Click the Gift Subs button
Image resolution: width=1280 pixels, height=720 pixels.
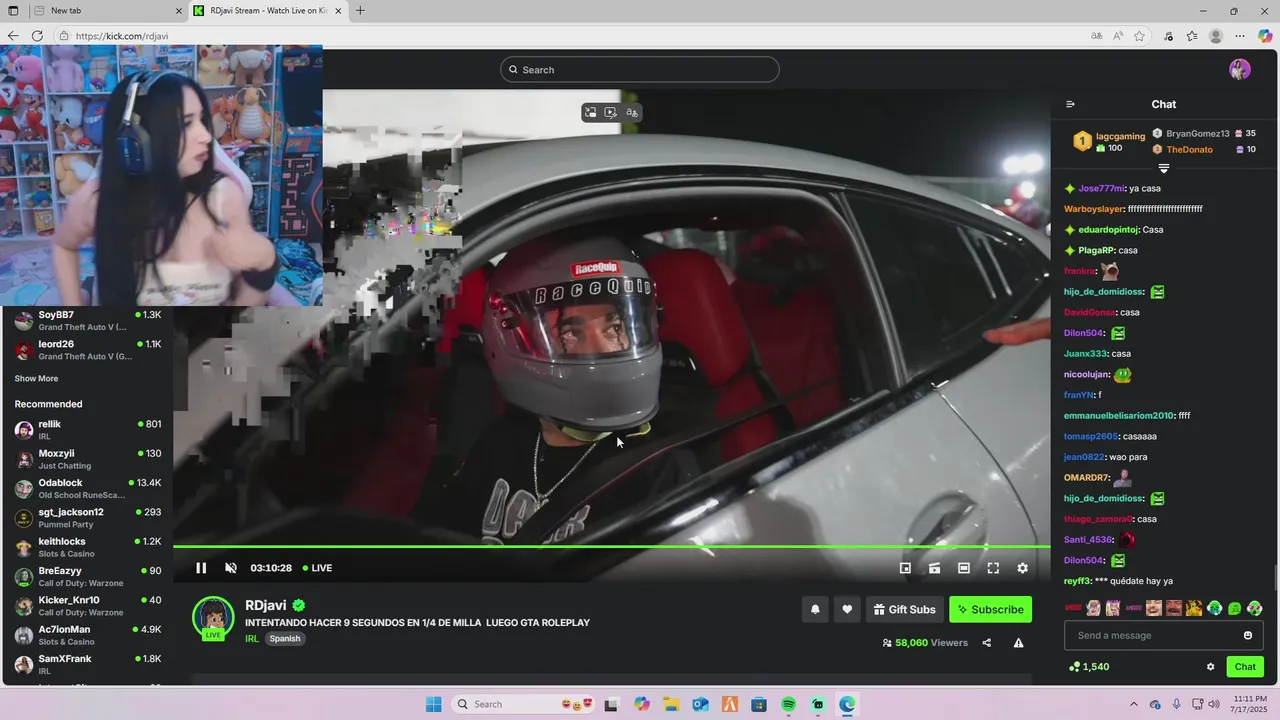904,609
